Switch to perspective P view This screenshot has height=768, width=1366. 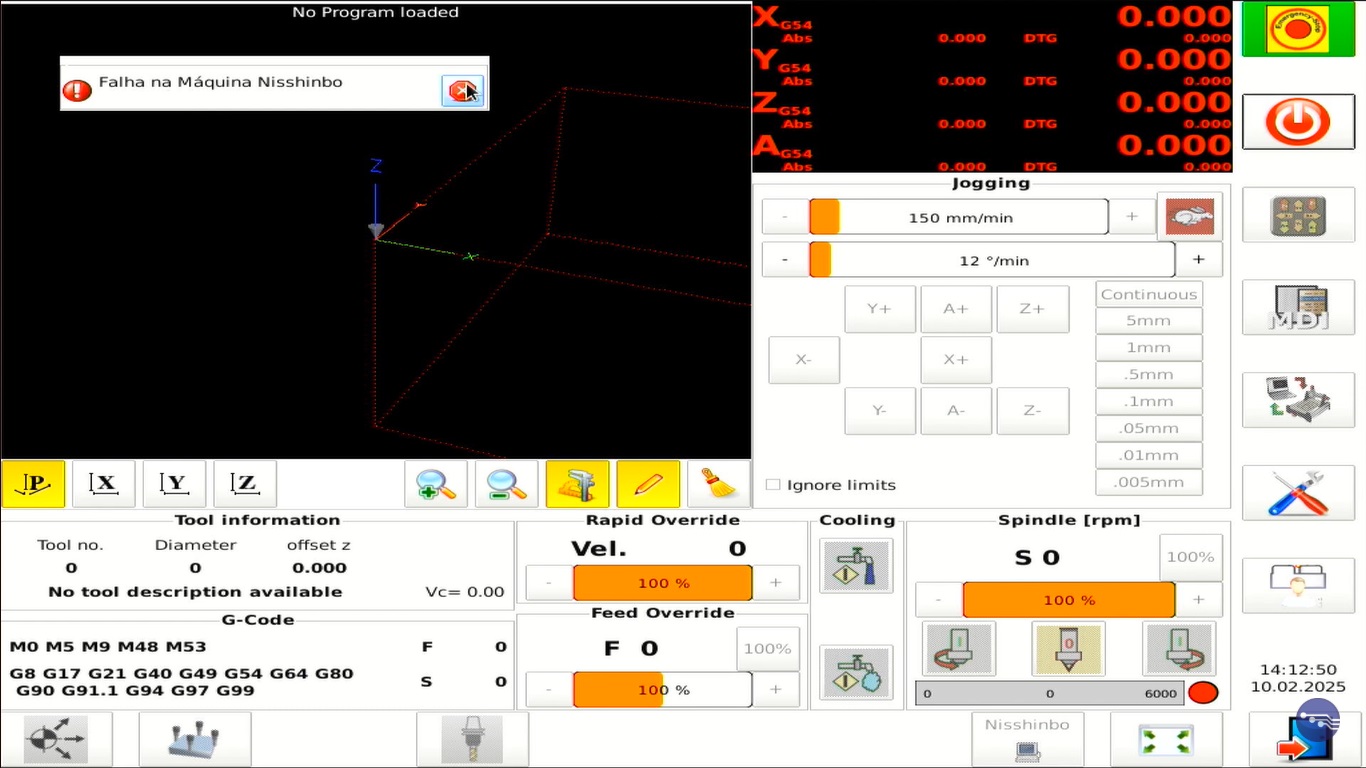tap(34, 485)
